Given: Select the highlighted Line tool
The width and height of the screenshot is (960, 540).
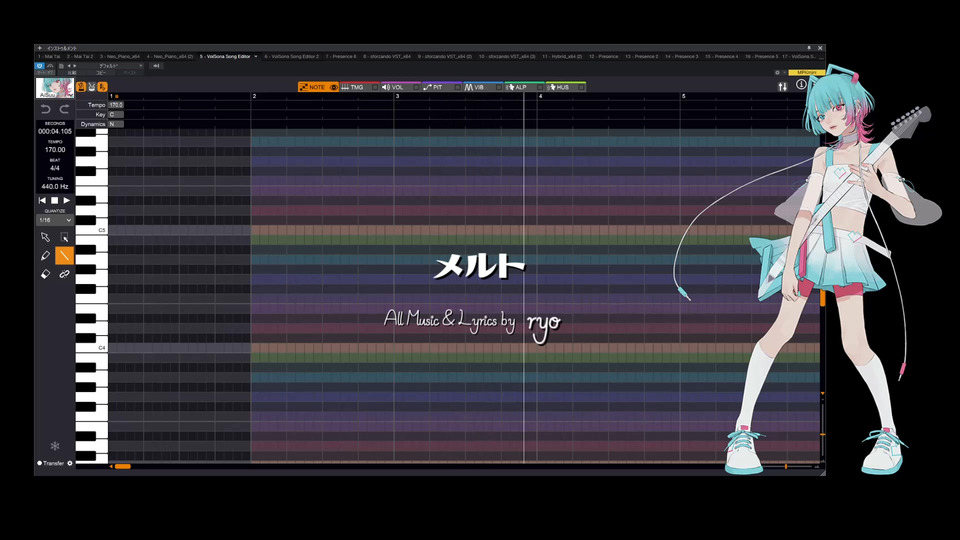Looking at the screenshot, I should 64,255.
